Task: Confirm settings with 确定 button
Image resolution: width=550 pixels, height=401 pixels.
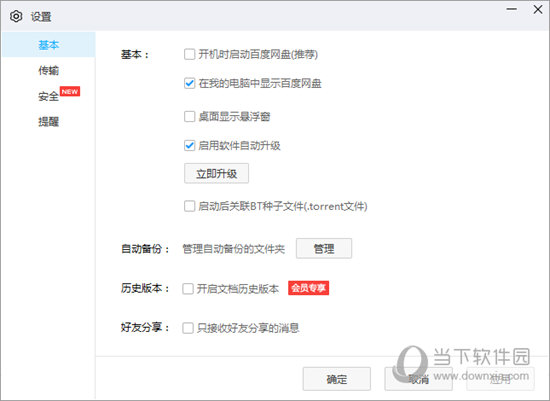Action: (x=337, y=379)
